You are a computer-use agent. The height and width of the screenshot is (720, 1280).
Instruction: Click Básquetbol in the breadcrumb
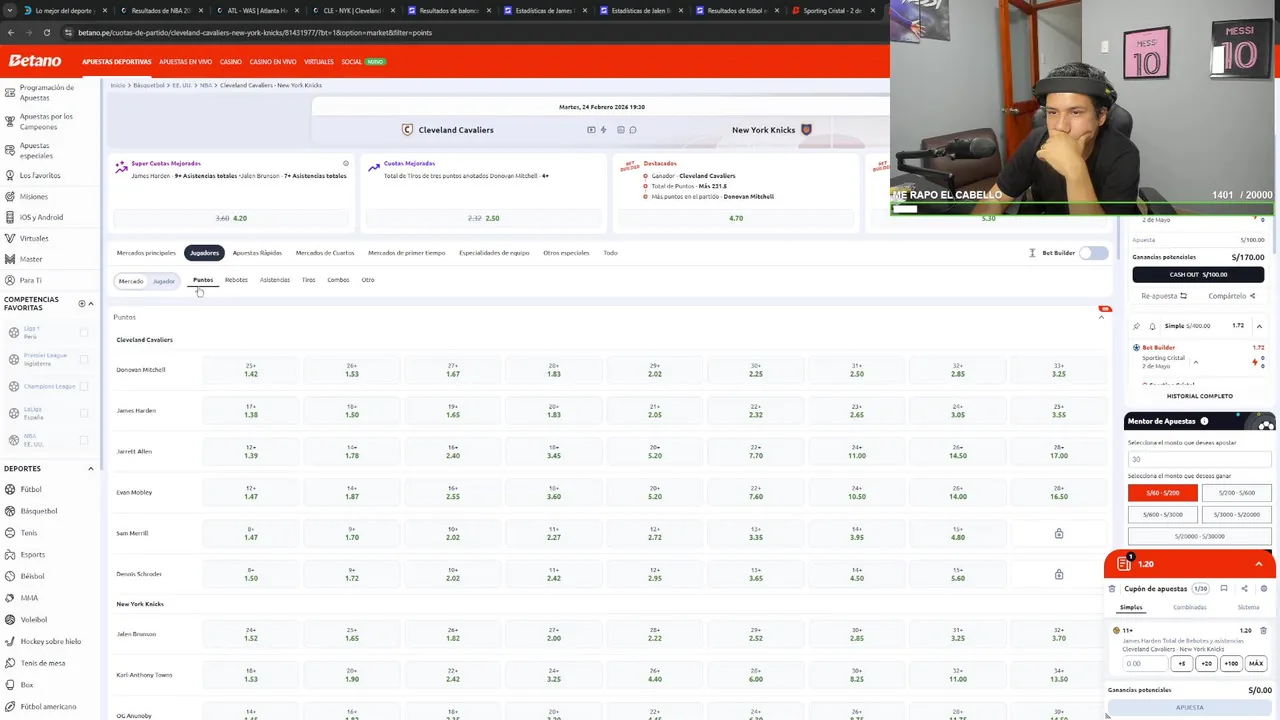[x=149, y=85]
